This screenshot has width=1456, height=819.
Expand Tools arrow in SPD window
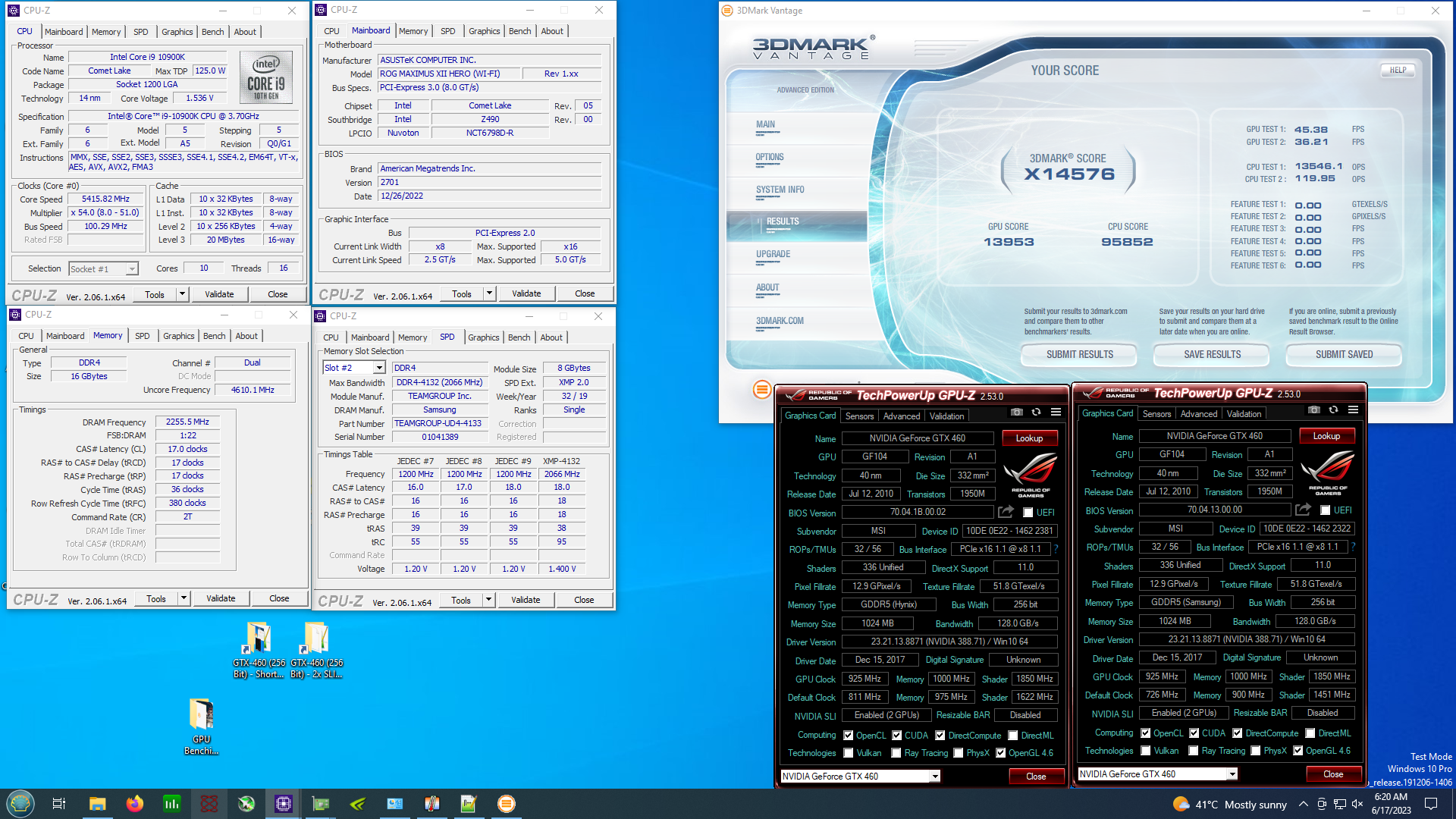[x=488, y=600]
